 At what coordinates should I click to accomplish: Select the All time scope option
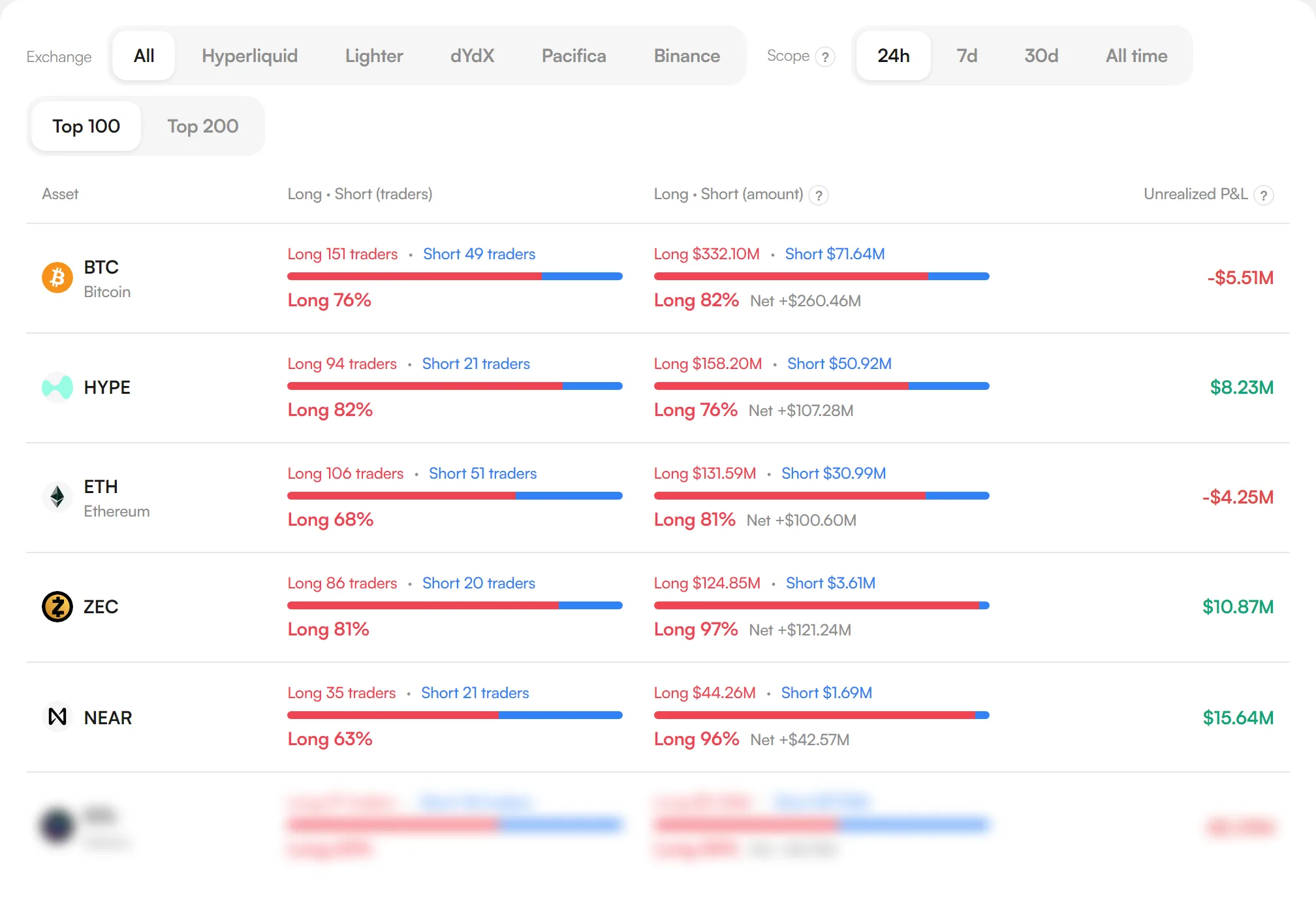point(1136,56)
